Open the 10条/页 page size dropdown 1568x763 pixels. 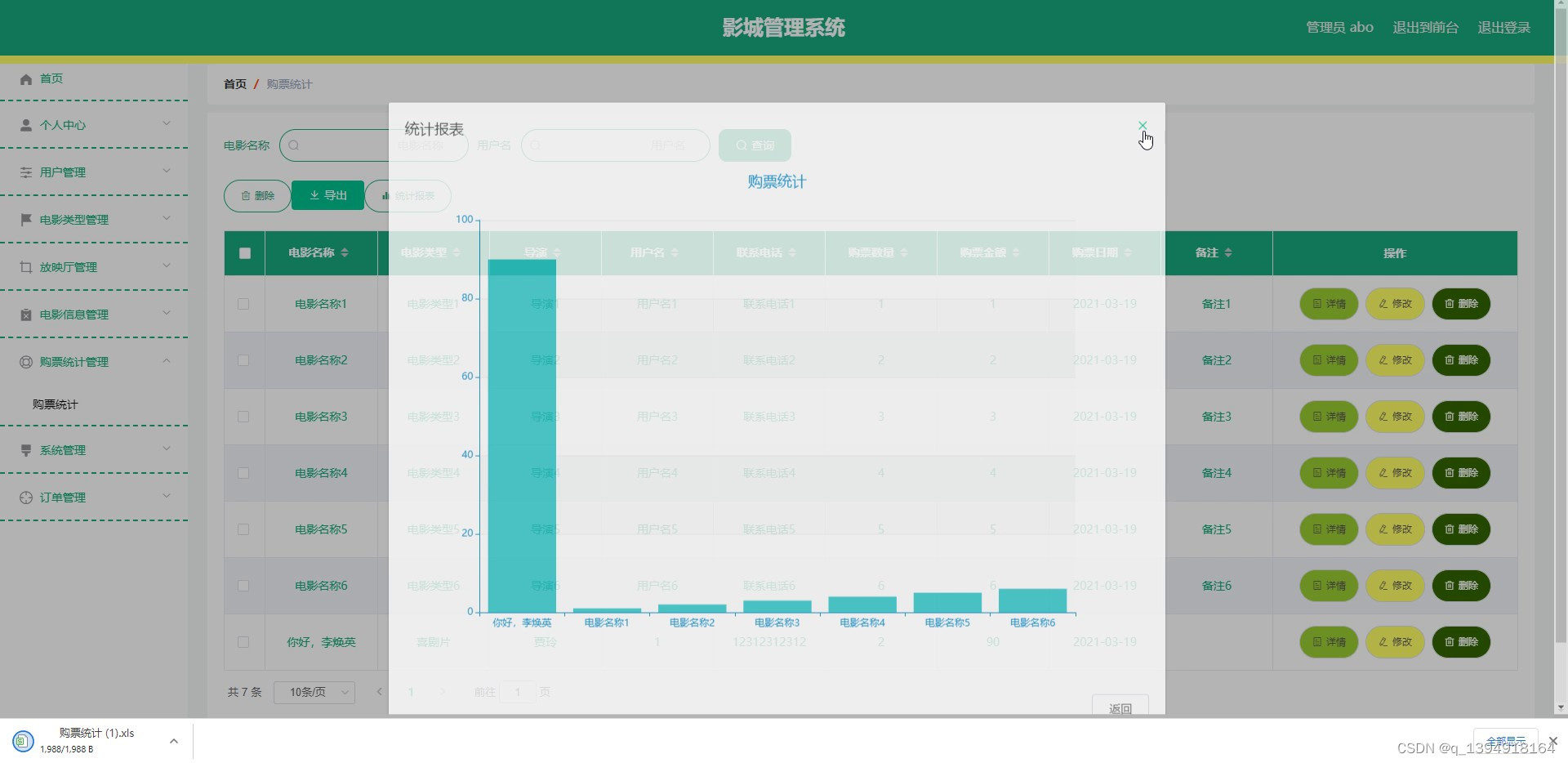point(314,693)
